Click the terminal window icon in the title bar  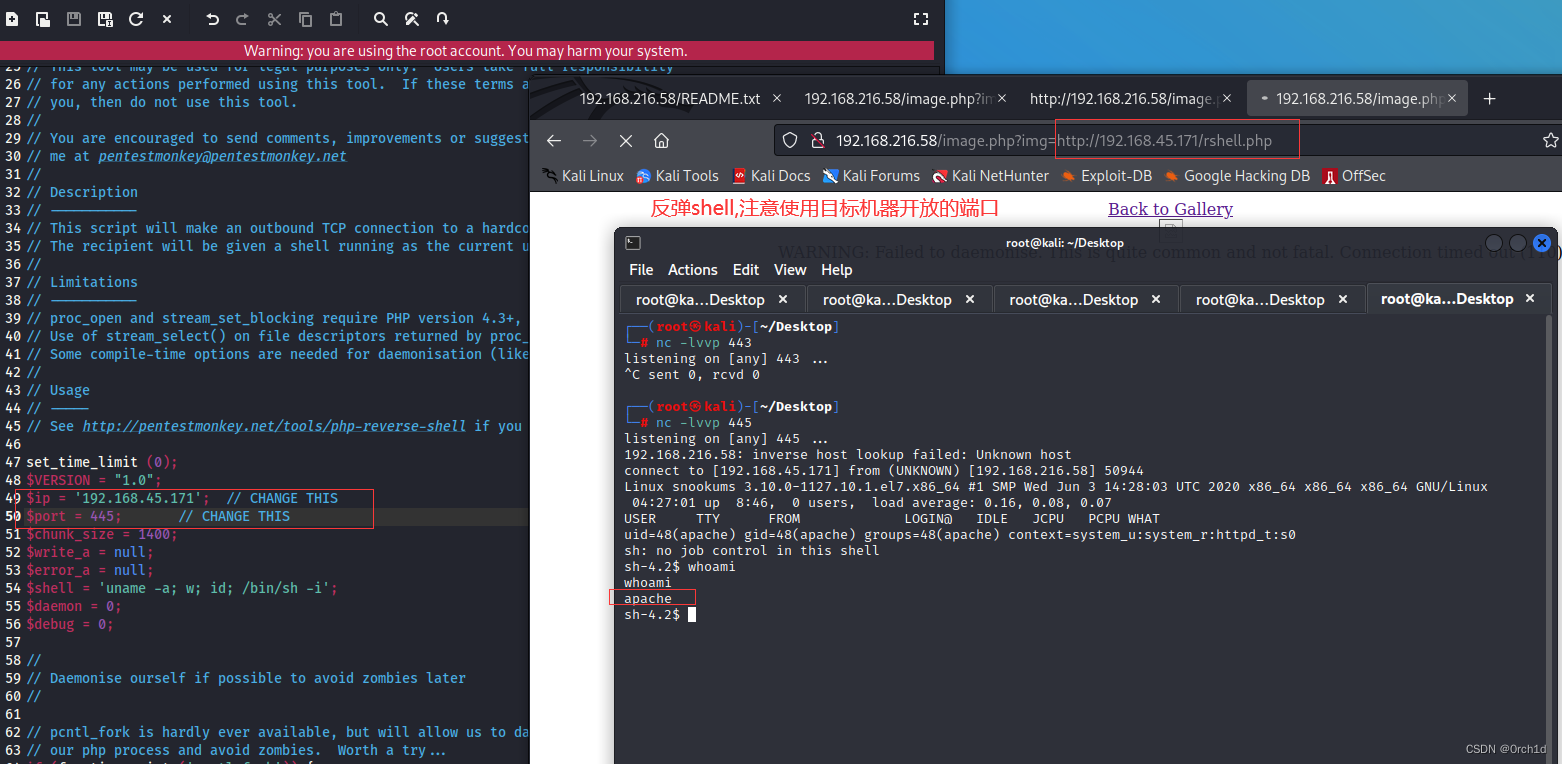click(x=632, y=243)
